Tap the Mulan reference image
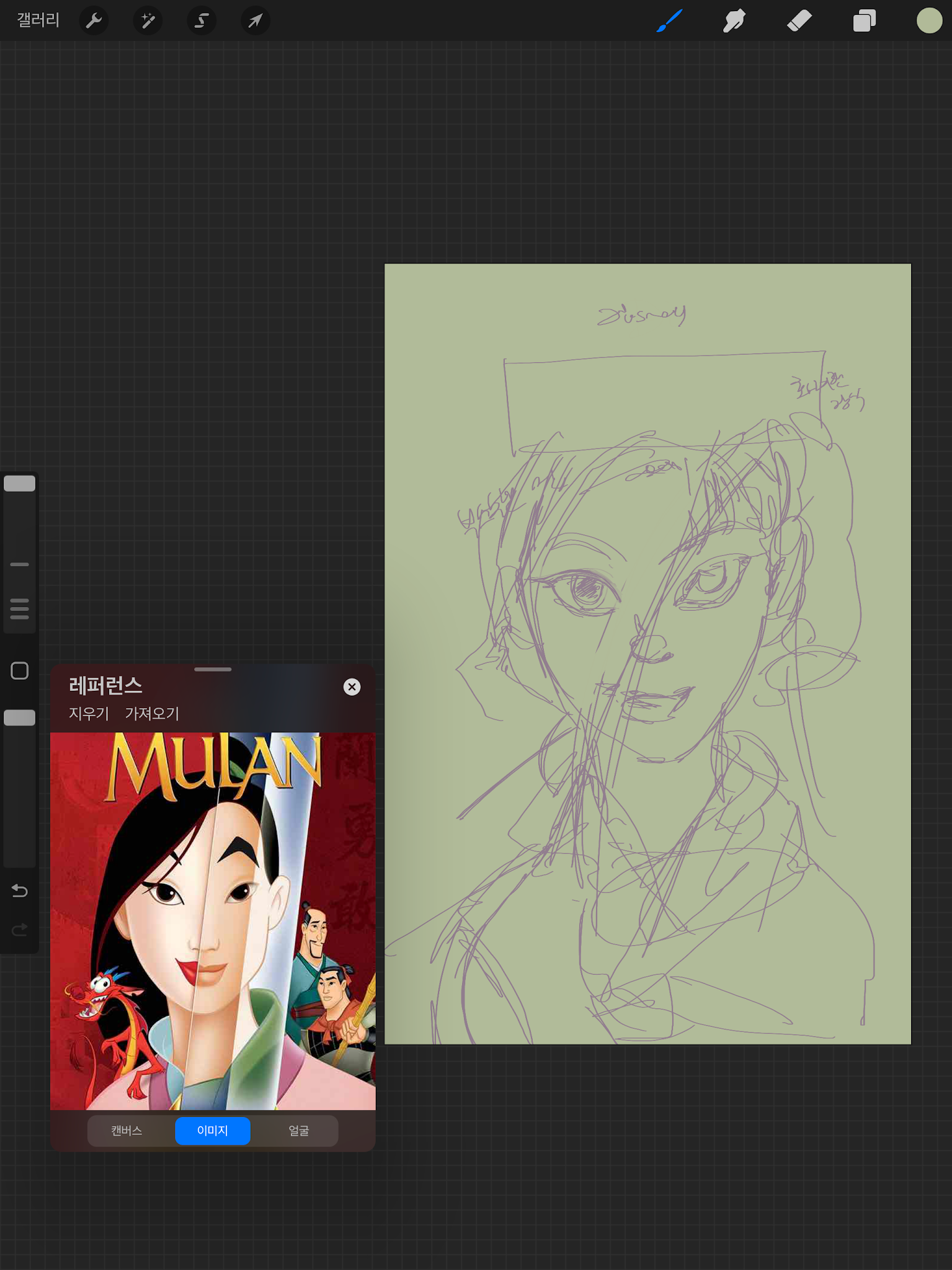 213,921
